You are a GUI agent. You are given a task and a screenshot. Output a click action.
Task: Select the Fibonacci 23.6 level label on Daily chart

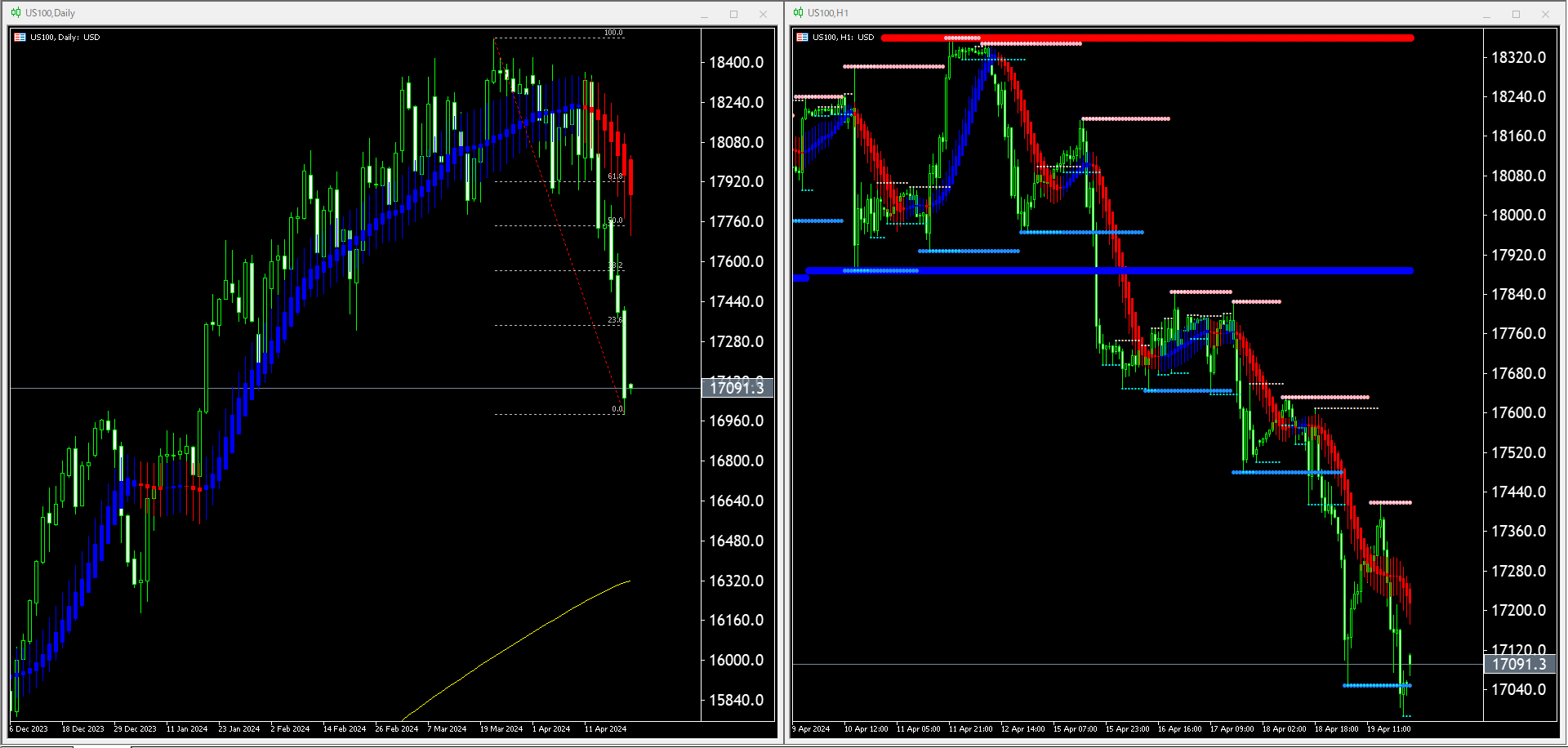[x=615, y=320]
